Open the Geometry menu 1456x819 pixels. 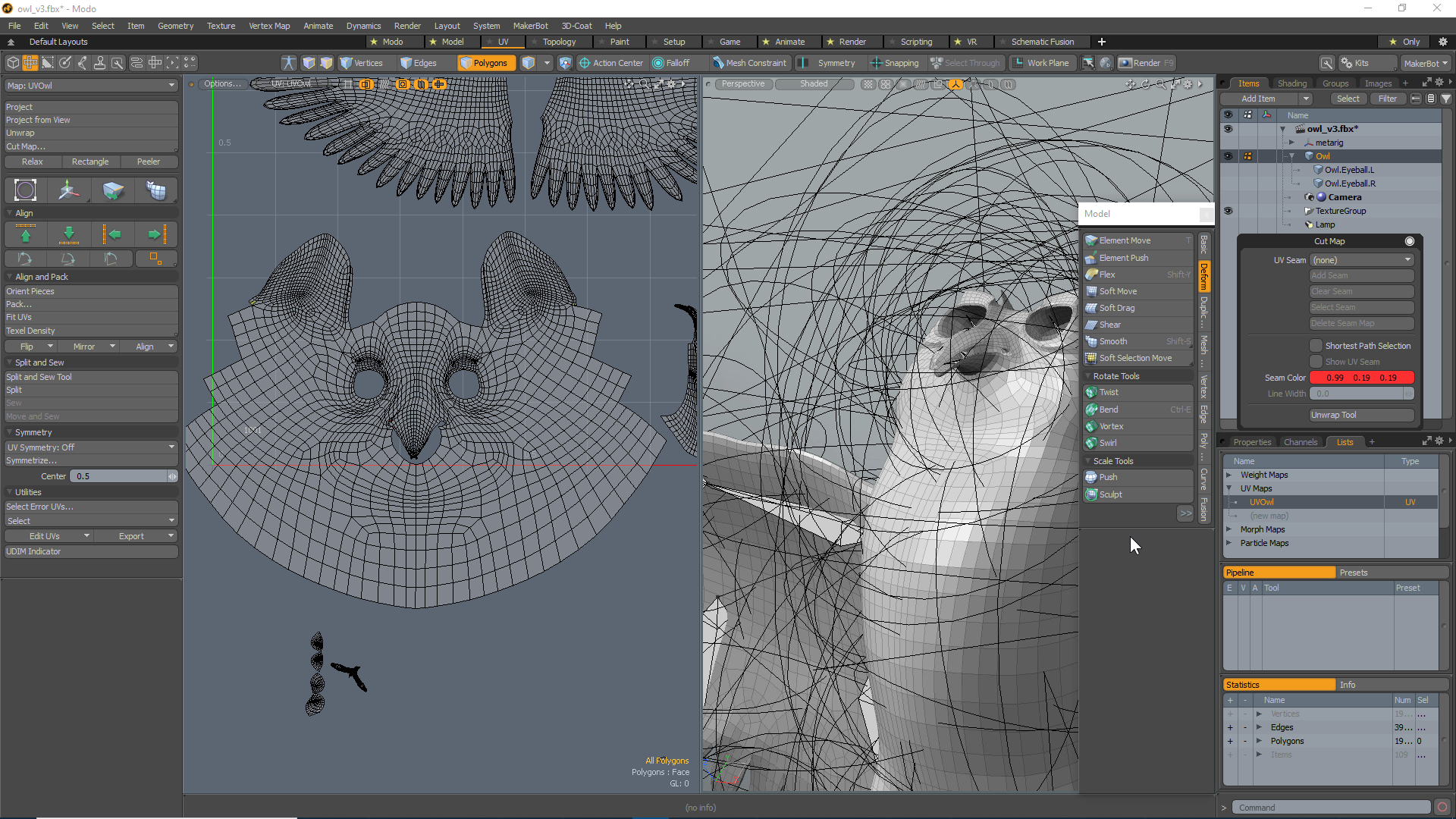(x=175, y=26)
